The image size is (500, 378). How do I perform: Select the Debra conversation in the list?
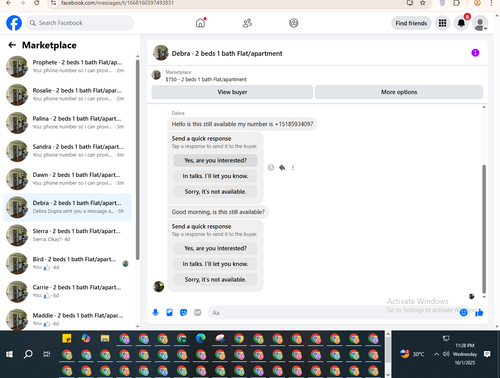tap(67, 207)
